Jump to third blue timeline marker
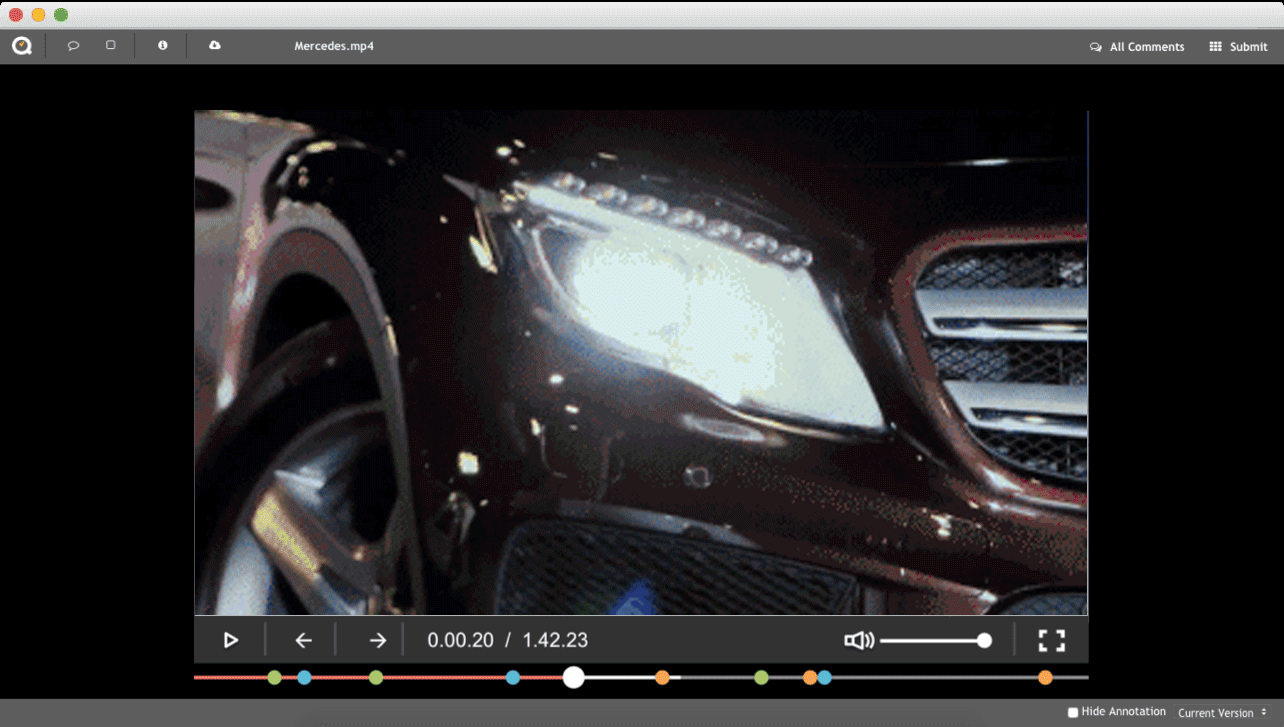Screen dimensions: 1284x727 pyautogui.click(x=825, y=677)
